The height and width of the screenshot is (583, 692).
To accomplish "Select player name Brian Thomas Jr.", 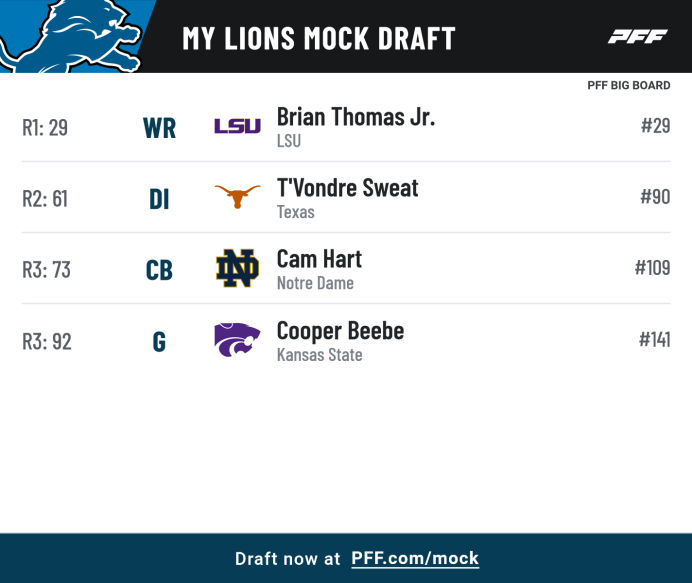I will pyautogui.click(x=355, y=117).
